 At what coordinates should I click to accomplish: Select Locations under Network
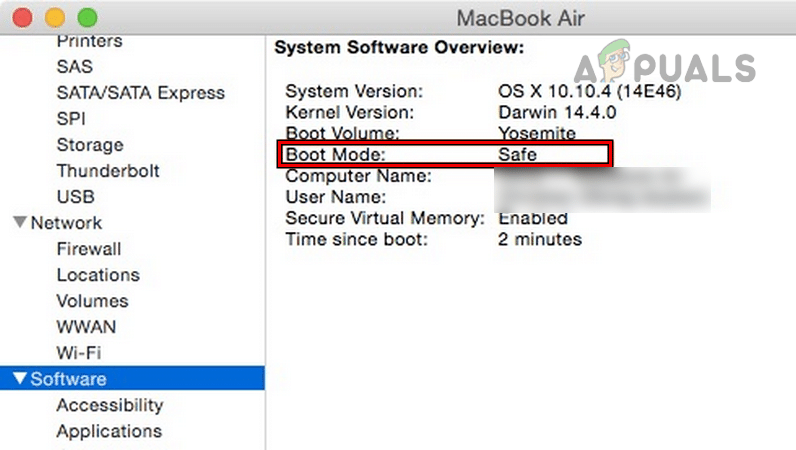pyautogui.click(x=98, y=275)
